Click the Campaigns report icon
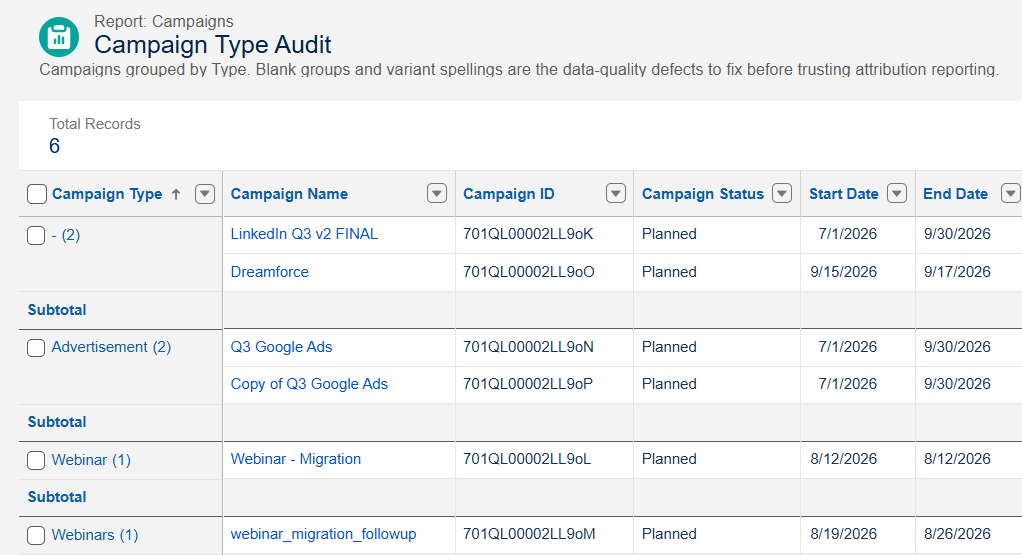 pyautogui.click(x=59, y=36)
